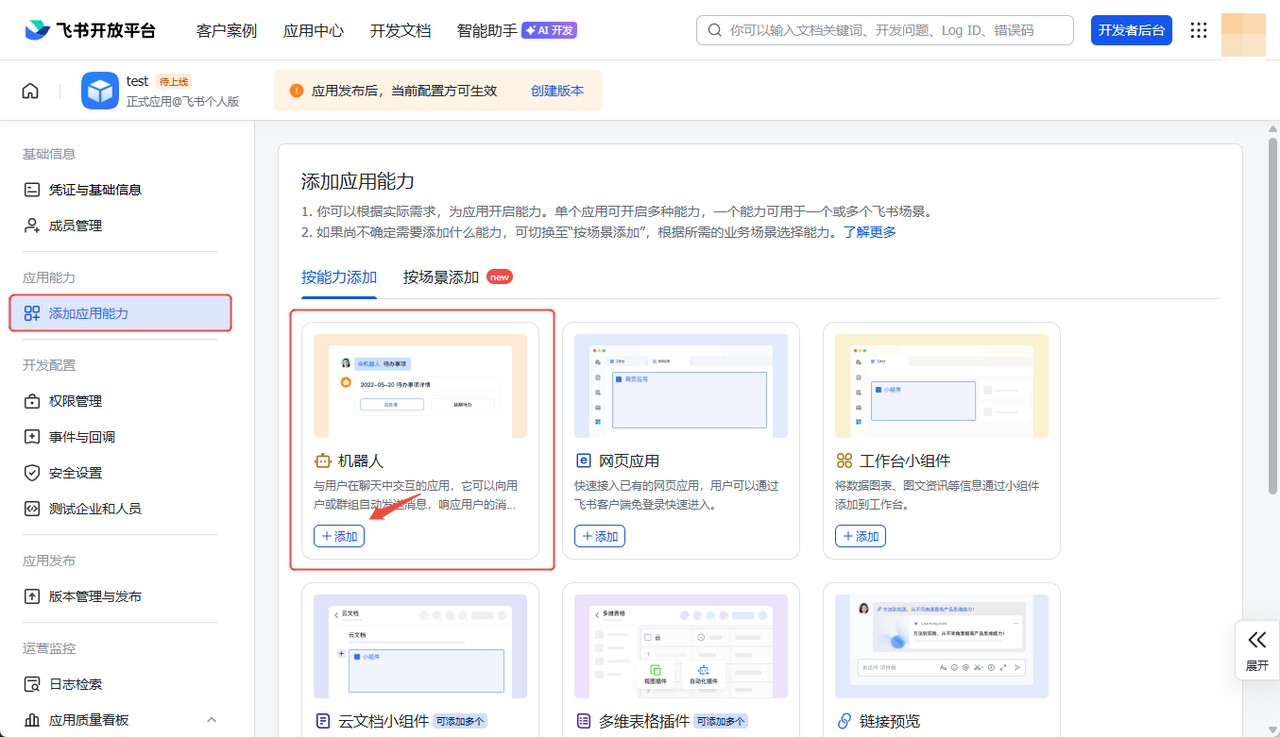Screen dimensions: 1280x737
Task: Open 开发文档 in the top navigation
Action: 400,30
